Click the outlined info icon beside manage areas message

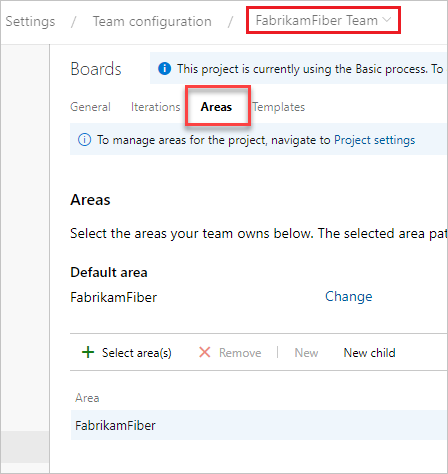coord(84,139)
